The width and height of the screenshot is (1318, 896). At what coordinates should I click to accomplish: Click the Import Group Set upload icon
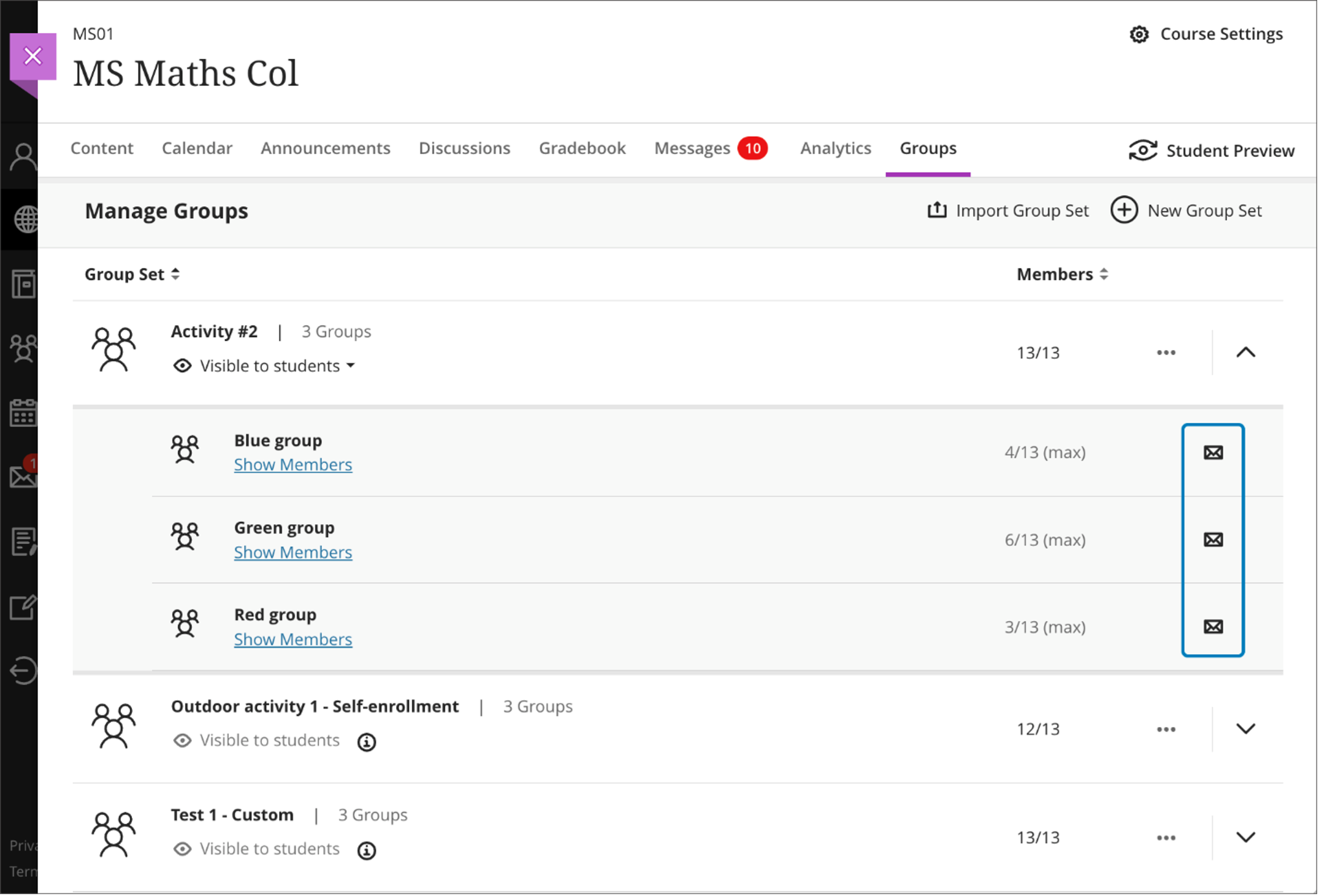tap(937, 211)
